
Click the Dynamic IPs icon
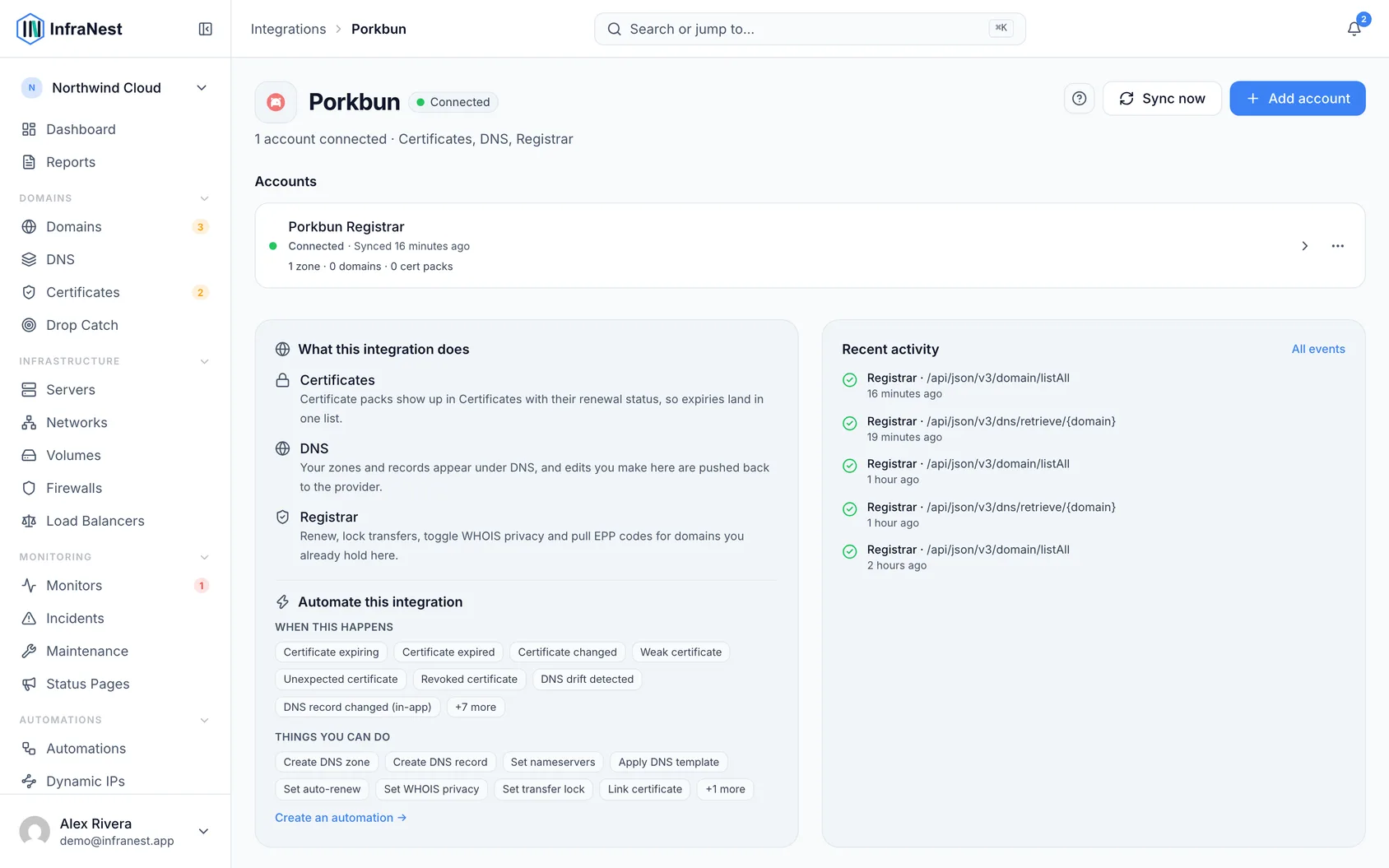pos(29,782)
